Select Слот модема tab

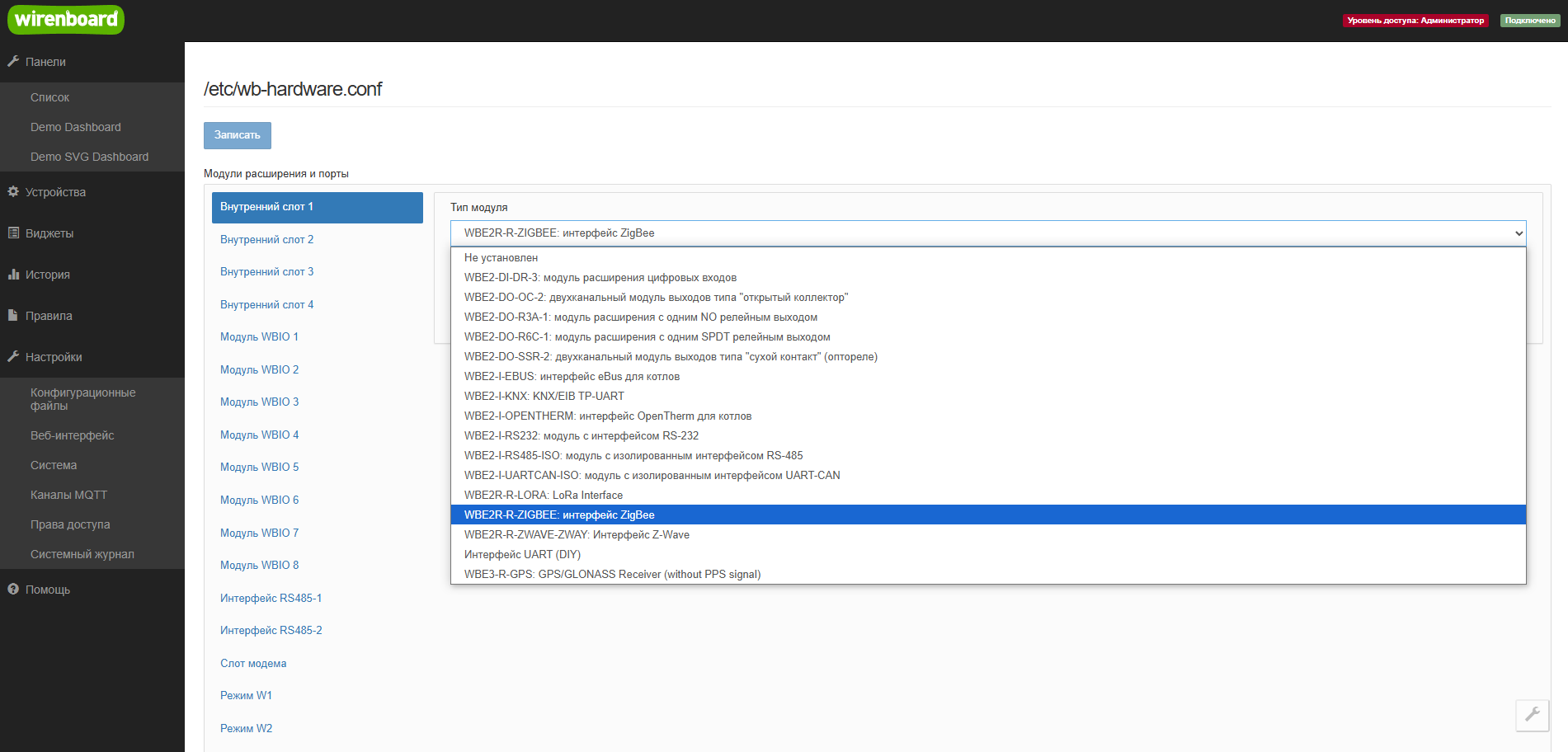pyautogui.click(x=318, y=664)
